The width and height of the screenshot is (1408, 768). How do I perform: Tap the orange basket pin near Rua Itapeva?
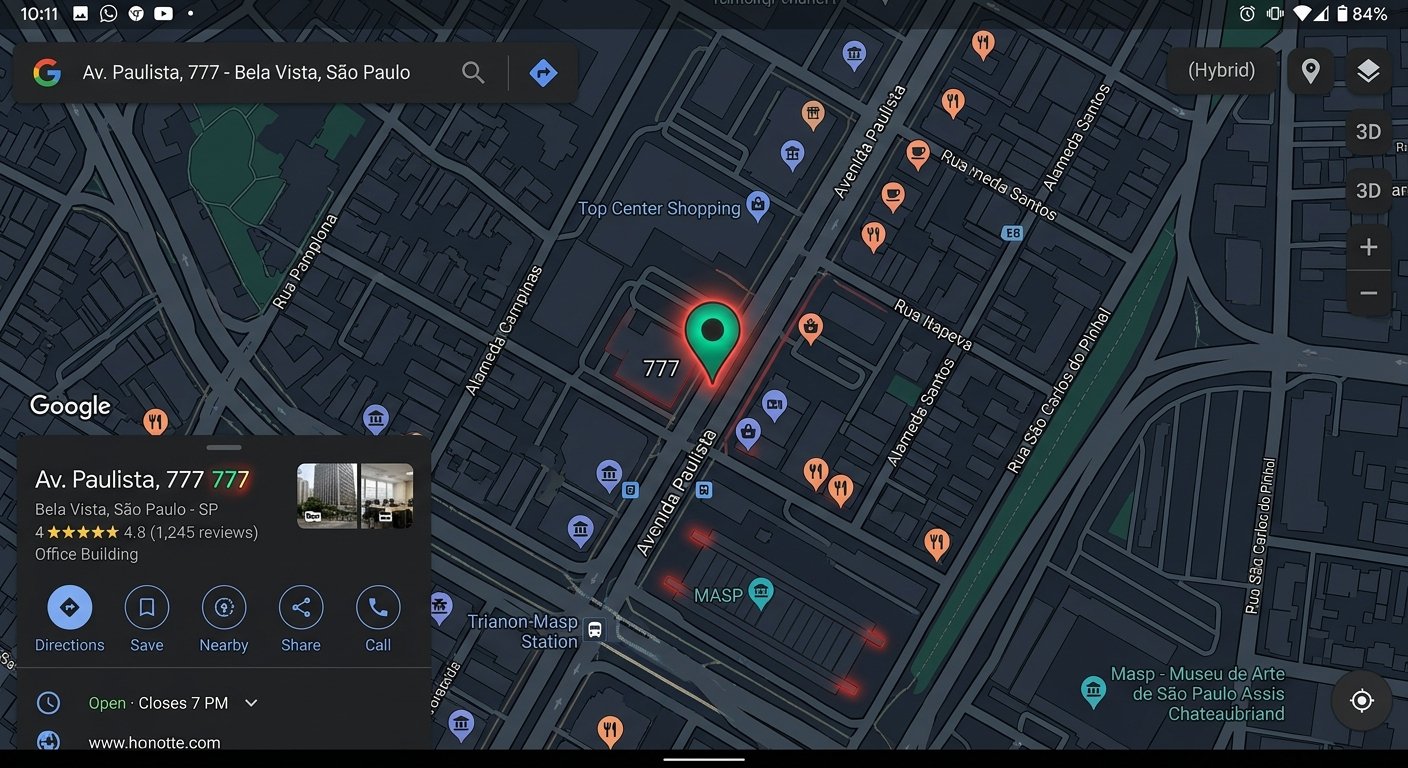[811, 327]
